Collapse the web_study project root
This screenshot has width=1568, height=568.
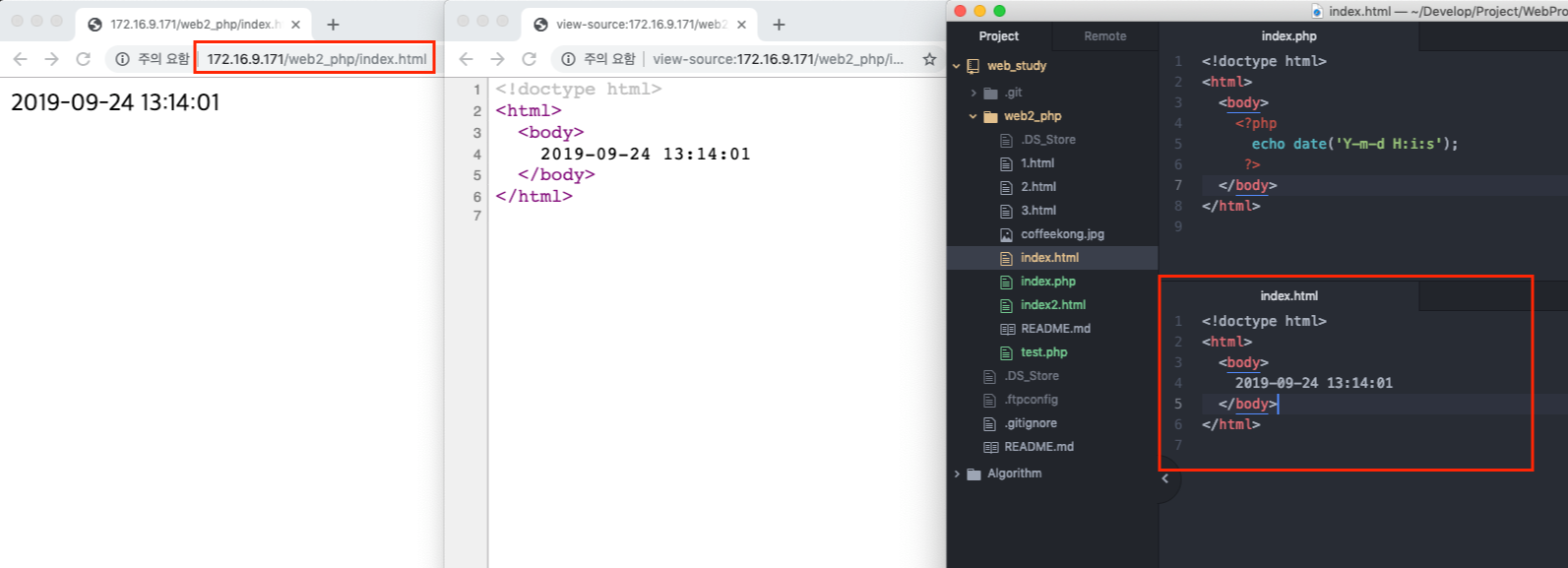(x=956, y=66)
